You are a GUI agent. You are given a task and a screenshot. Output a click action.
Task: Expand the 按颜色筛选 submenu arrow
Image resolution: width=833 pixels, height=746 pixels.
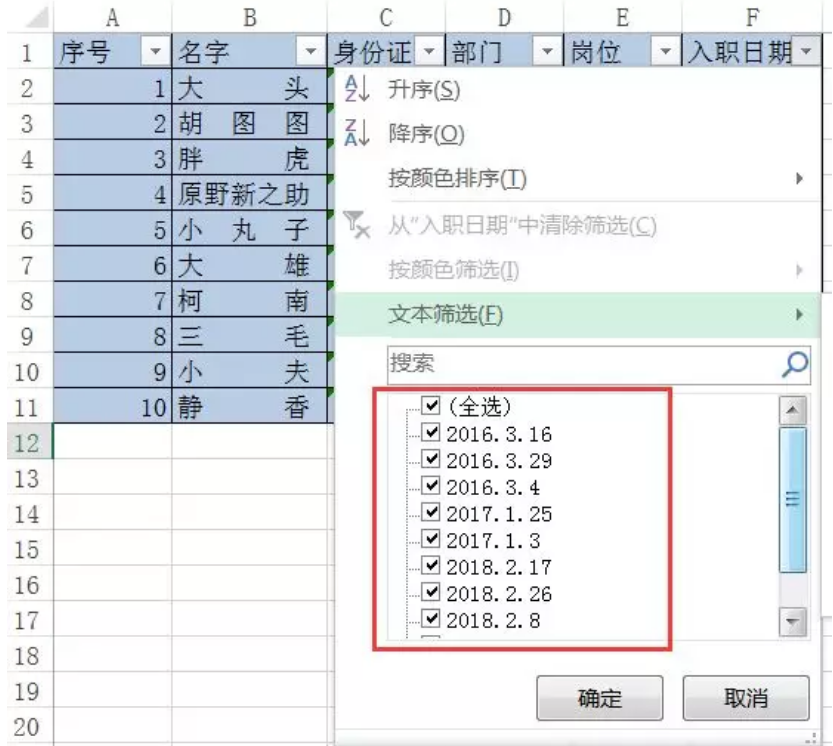[x=799, y=270]
